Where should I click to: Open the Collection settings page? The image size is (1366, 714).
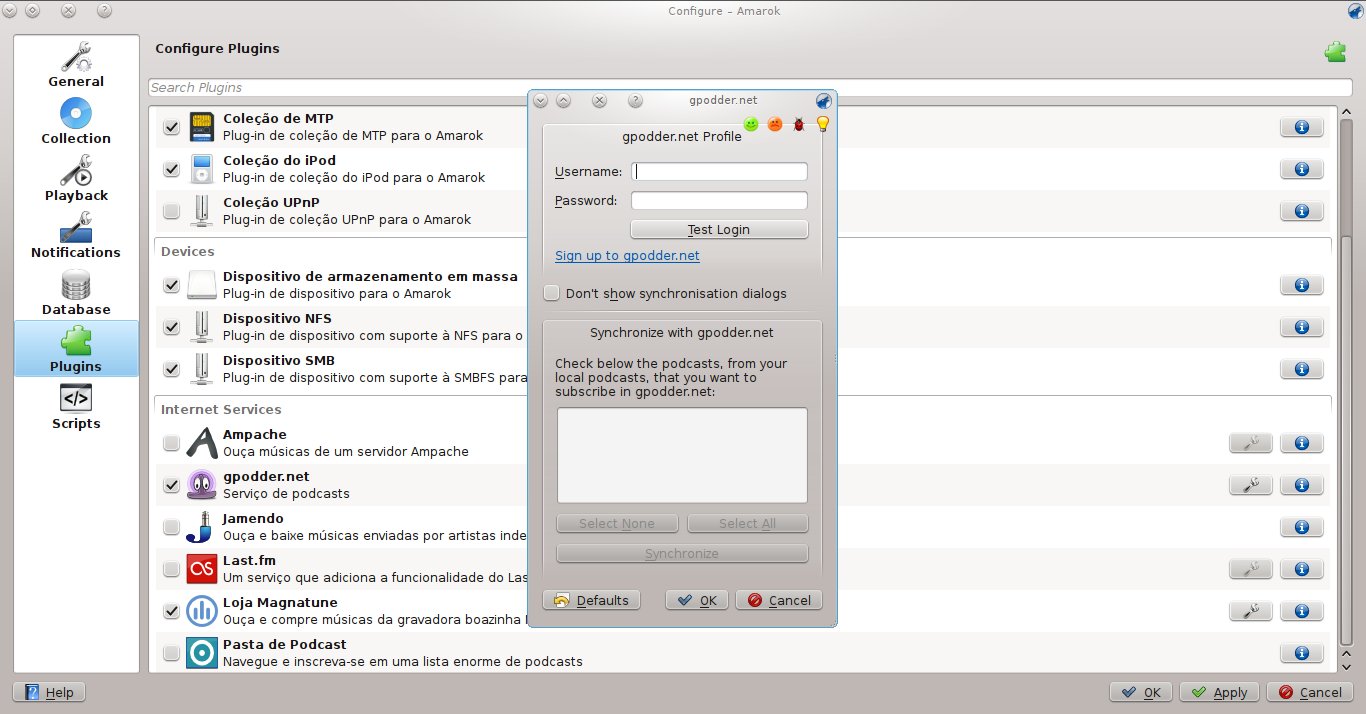tap(76, 122)
